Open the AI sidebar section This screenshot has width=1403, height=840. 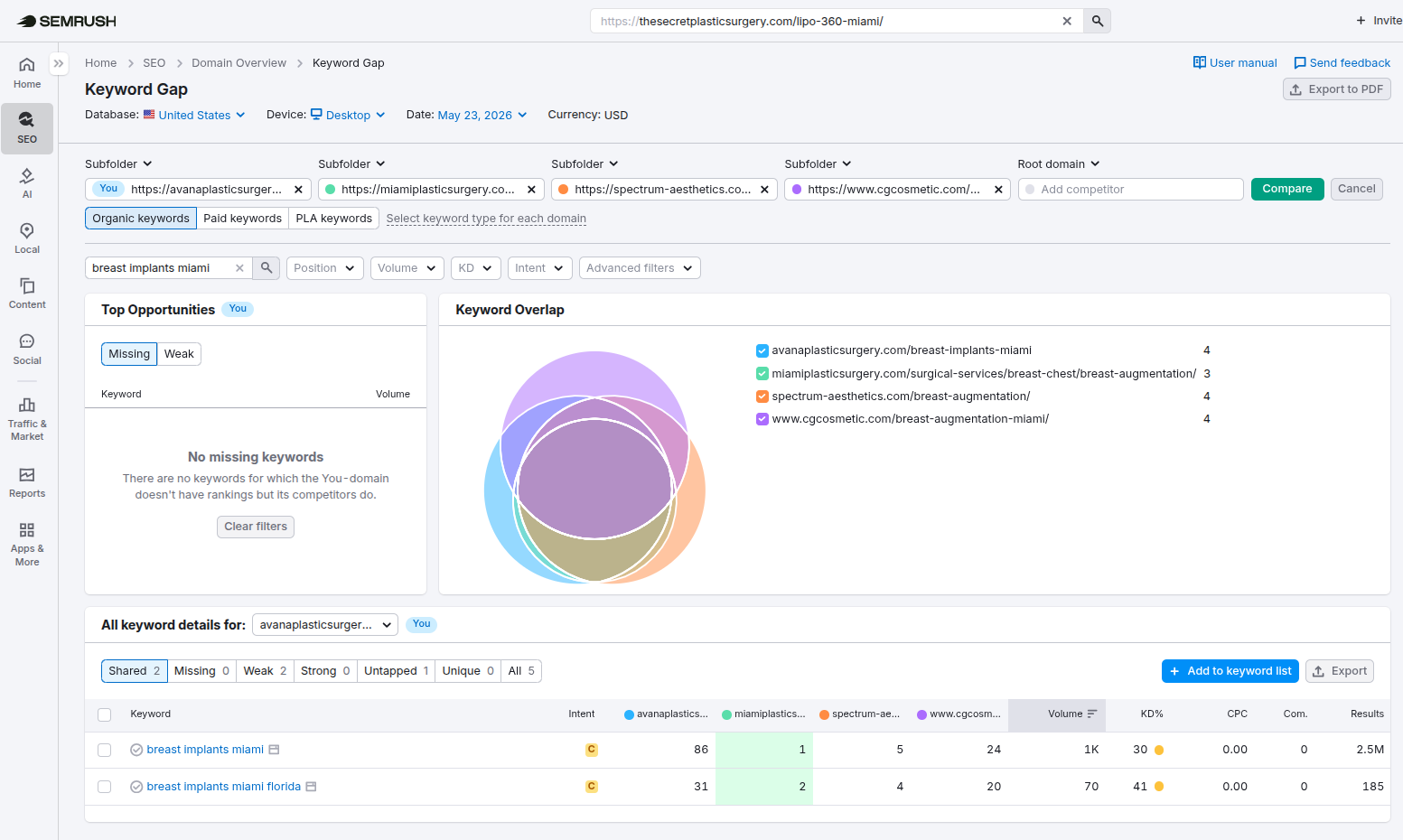tap(27, 182)
